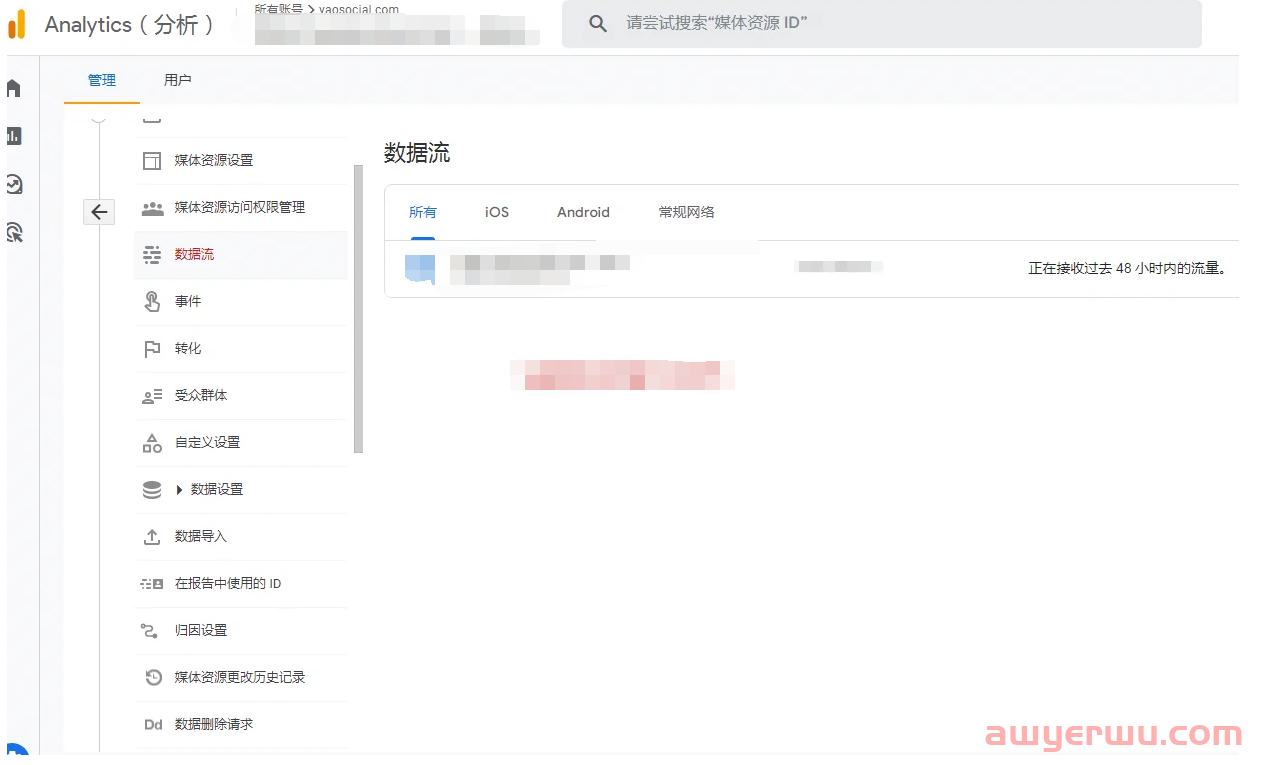Click the 归因设置 path icon
The image size is (1261, 765).
click(x=150, y=631)
